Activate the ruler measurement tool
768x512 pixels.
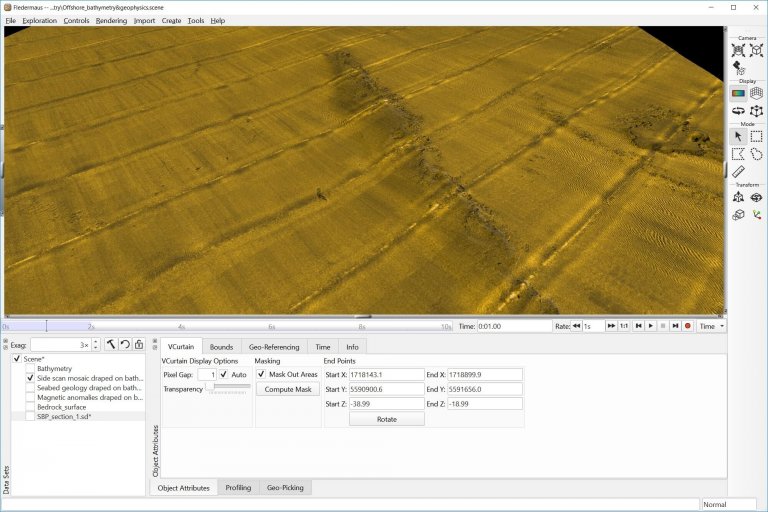(x=738, y=171)
